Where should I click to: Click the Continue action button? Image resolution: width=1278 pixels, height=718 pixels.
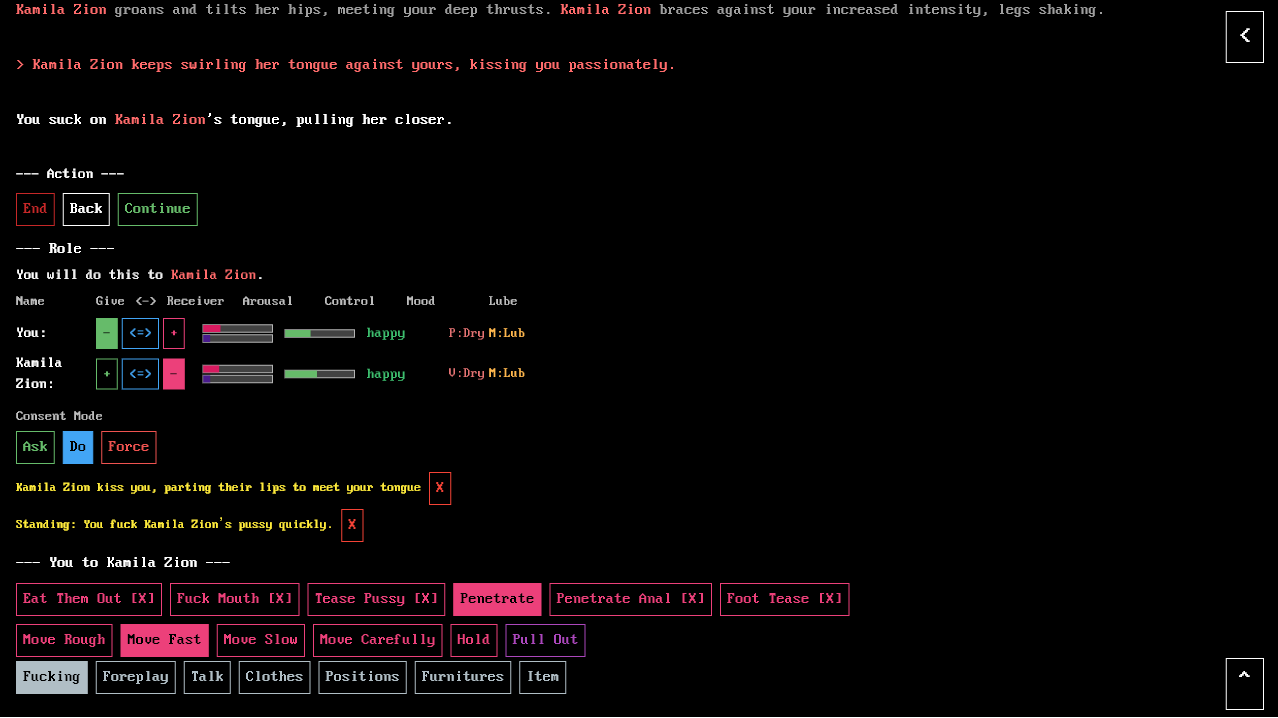158,209
